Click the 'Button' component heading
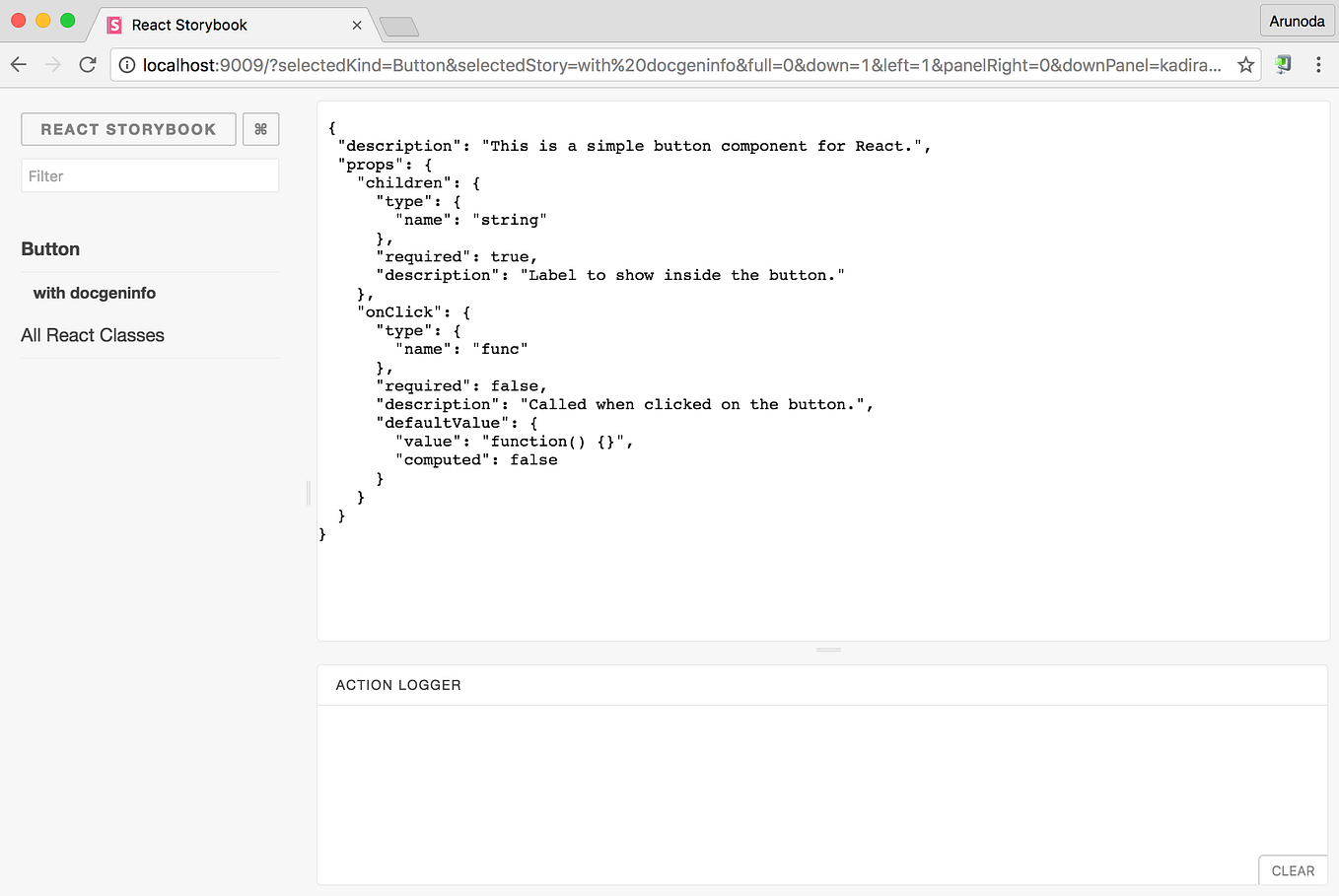The width and height of the screenshot is (1339, 896). click(50, 249)
